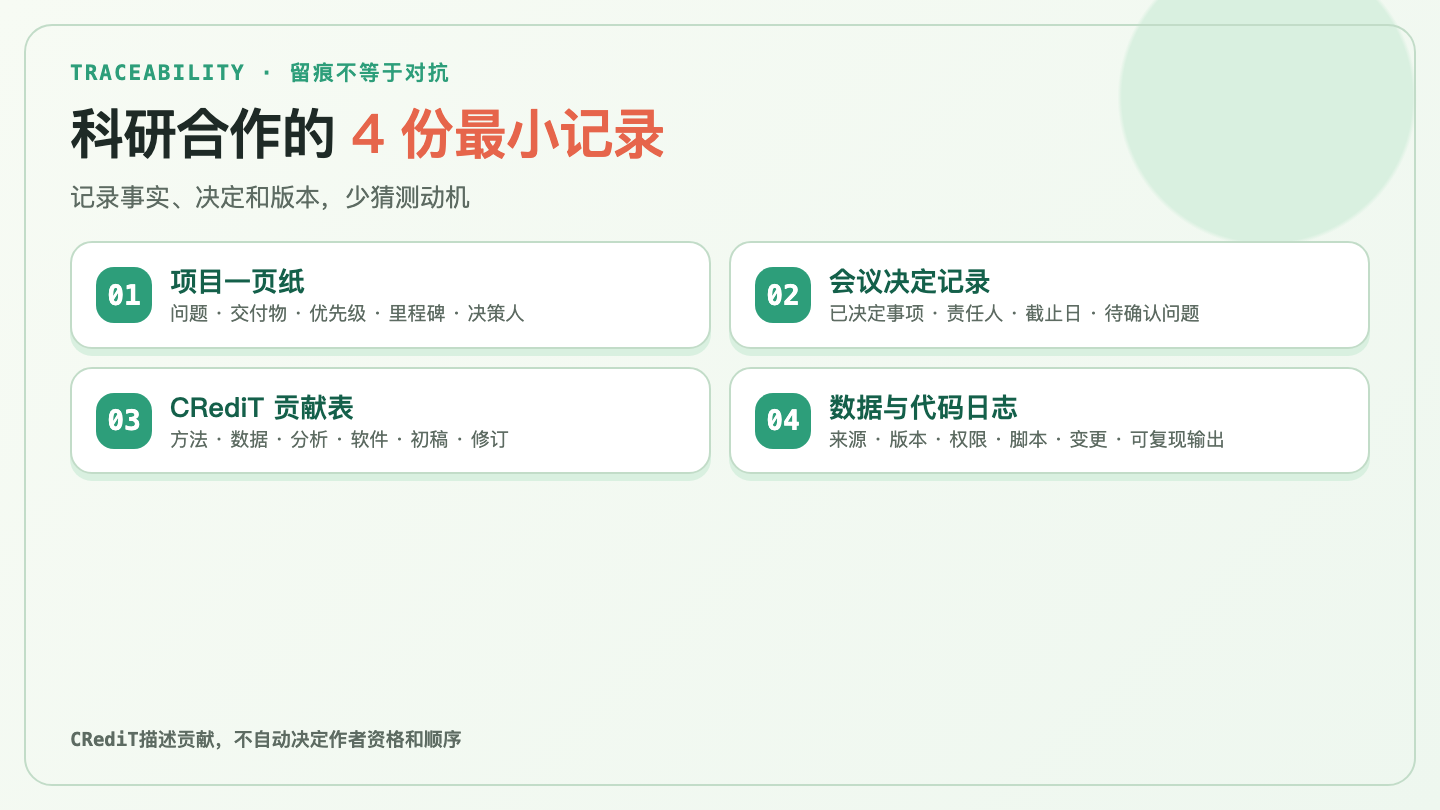Select the 数据与代码日志 card title
1440x810 pixels.
(923, 408)
